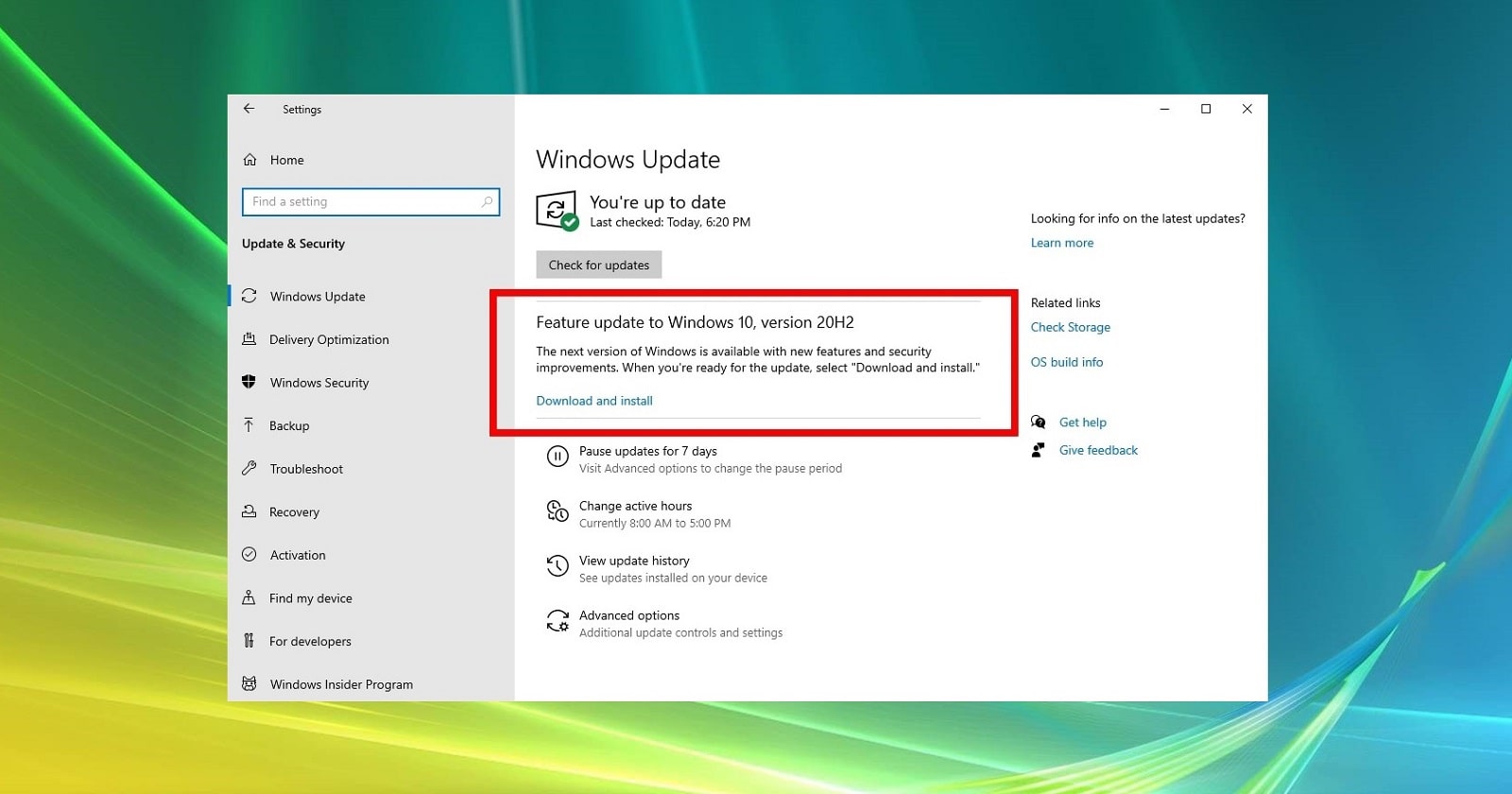Click the search magnifier icon
1512x794 pixels.
pos(487,201)
